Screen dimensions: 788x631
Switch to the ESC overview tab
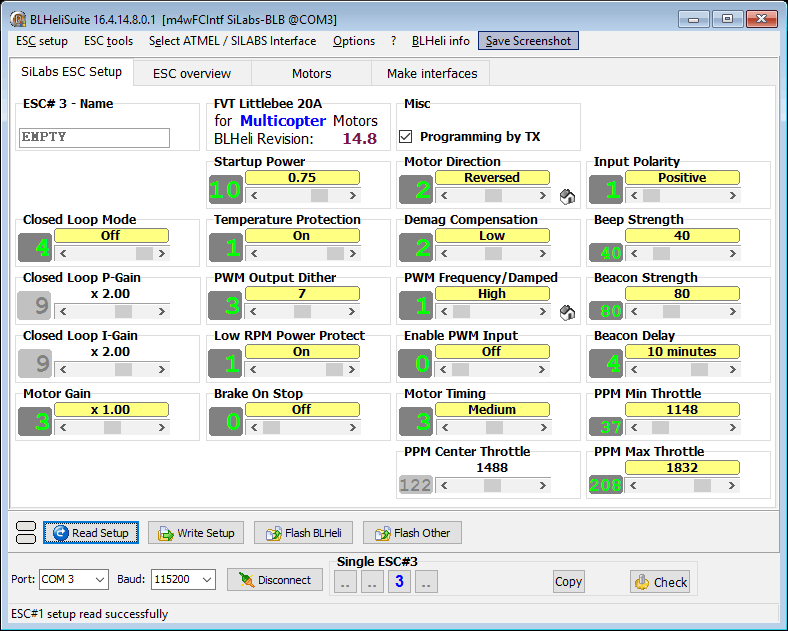(x=191, y=73)
